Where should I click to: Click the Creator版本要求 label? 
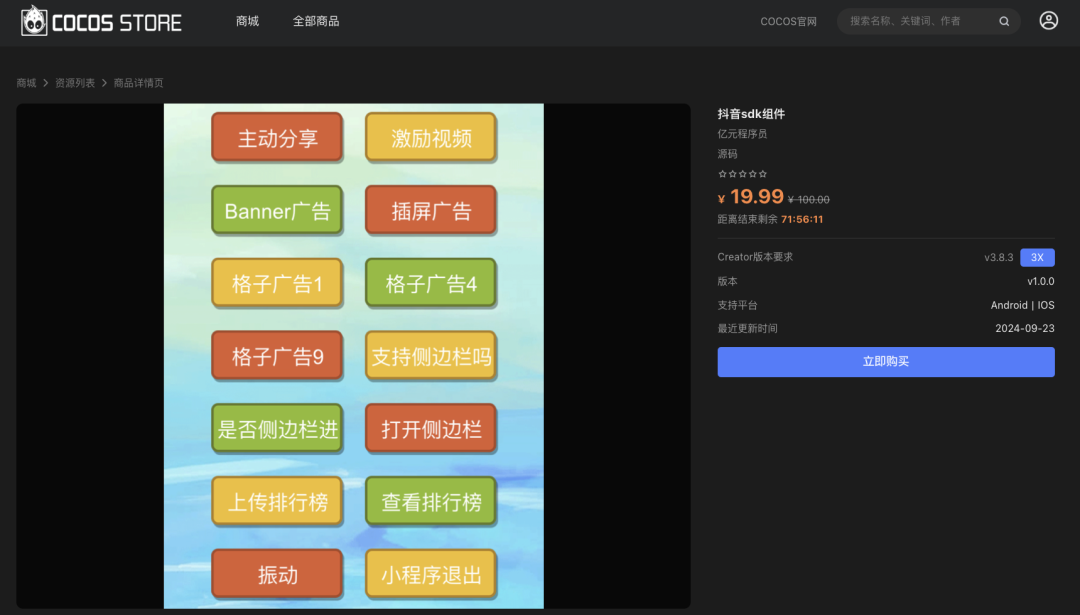(x=755, y=257)
